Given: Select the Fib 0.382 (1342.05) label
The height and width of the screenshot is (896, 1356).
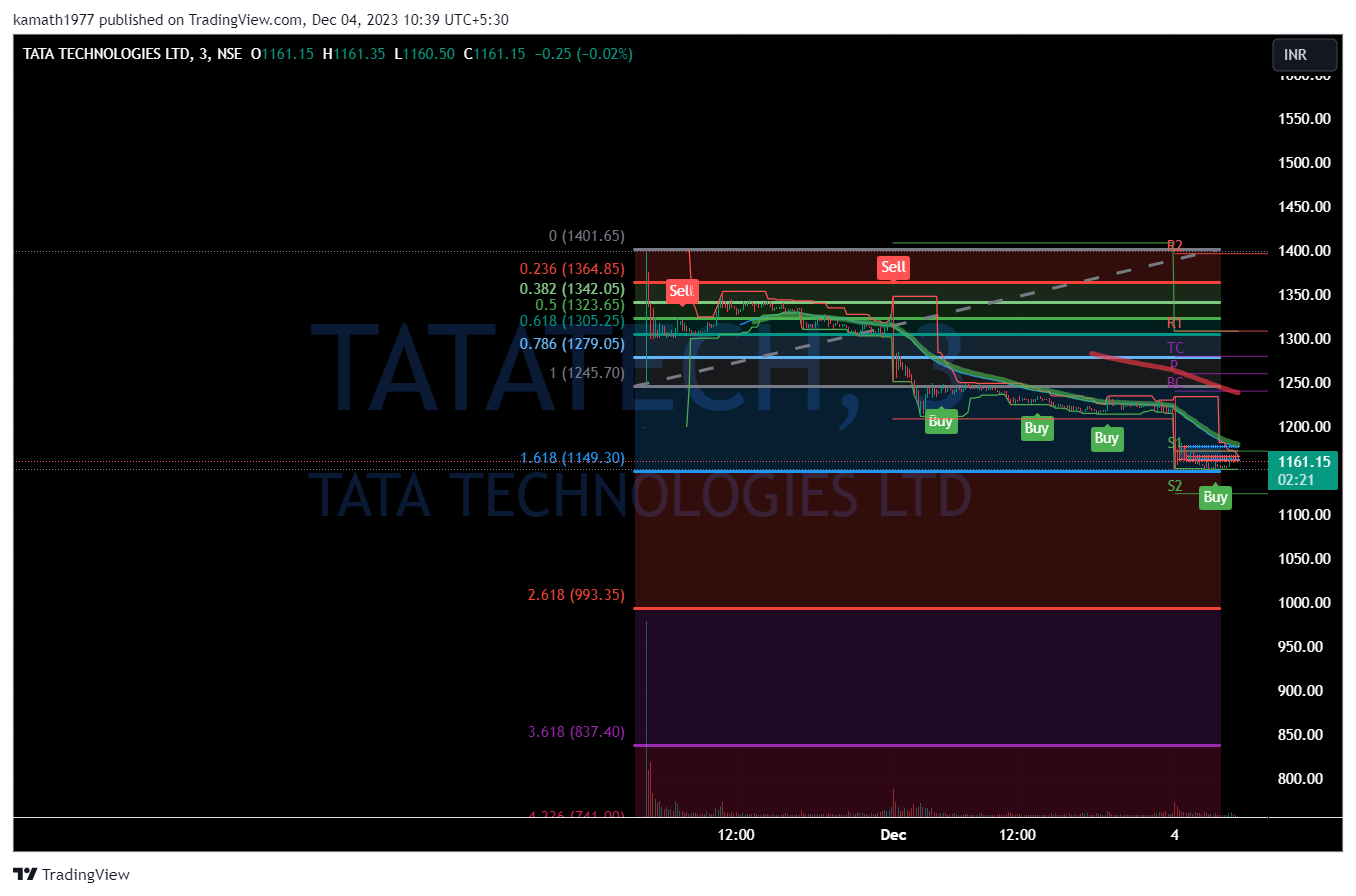Looking at the screenshot, I should (572, 288).
